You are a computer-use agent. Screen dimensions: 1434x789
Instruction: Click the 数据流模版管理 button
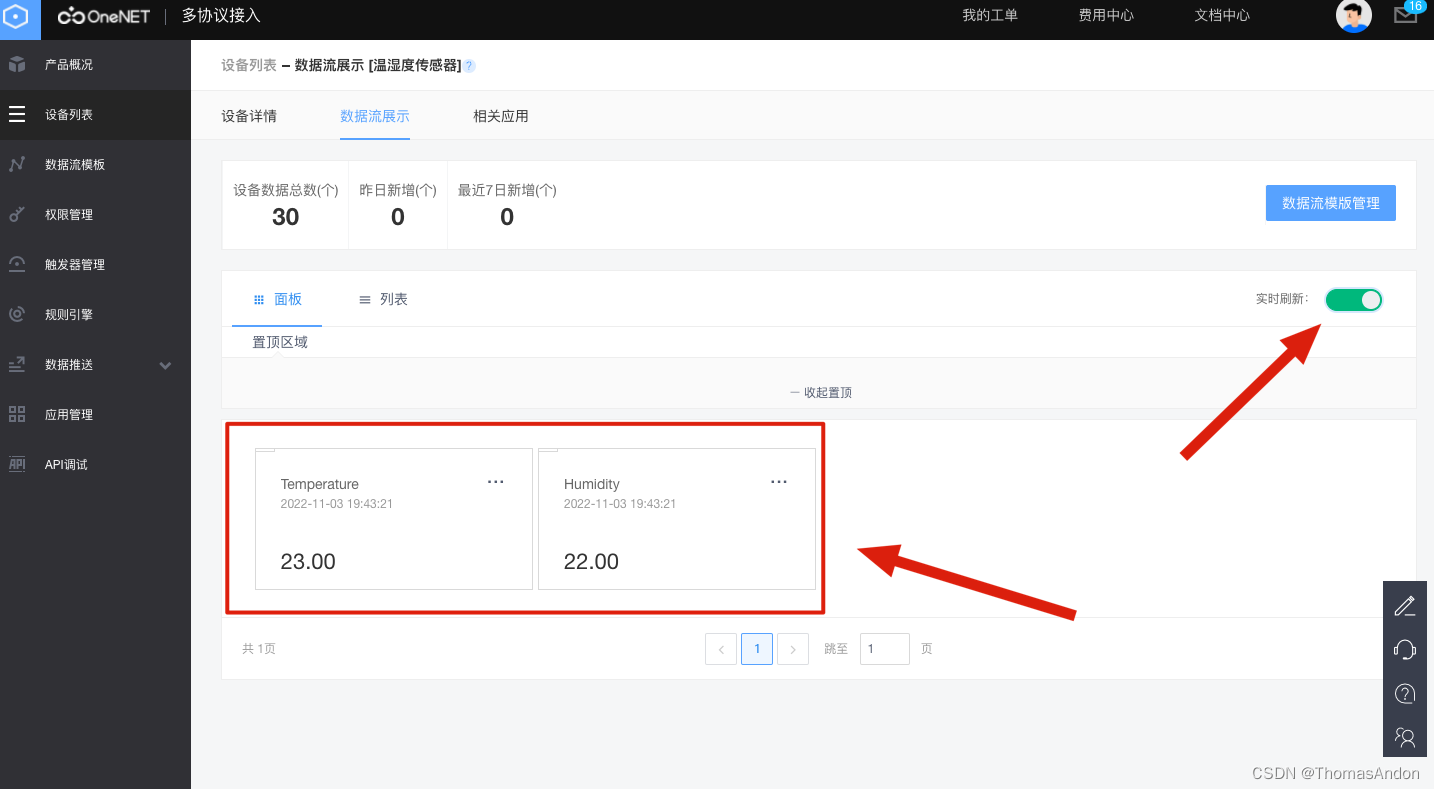pos(1331,203)
